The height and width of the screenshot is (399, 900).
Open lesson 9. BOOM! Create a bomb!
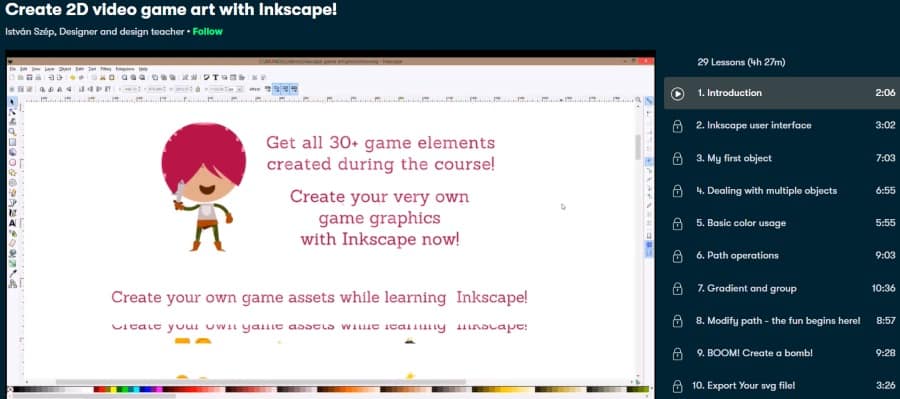pos(782,353)
